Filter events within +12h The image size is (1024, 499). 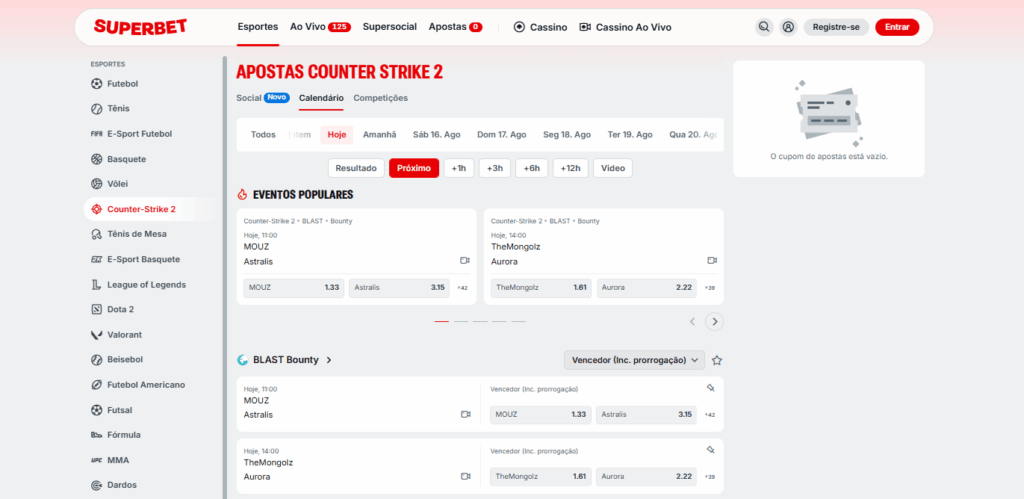coord(571,168)
